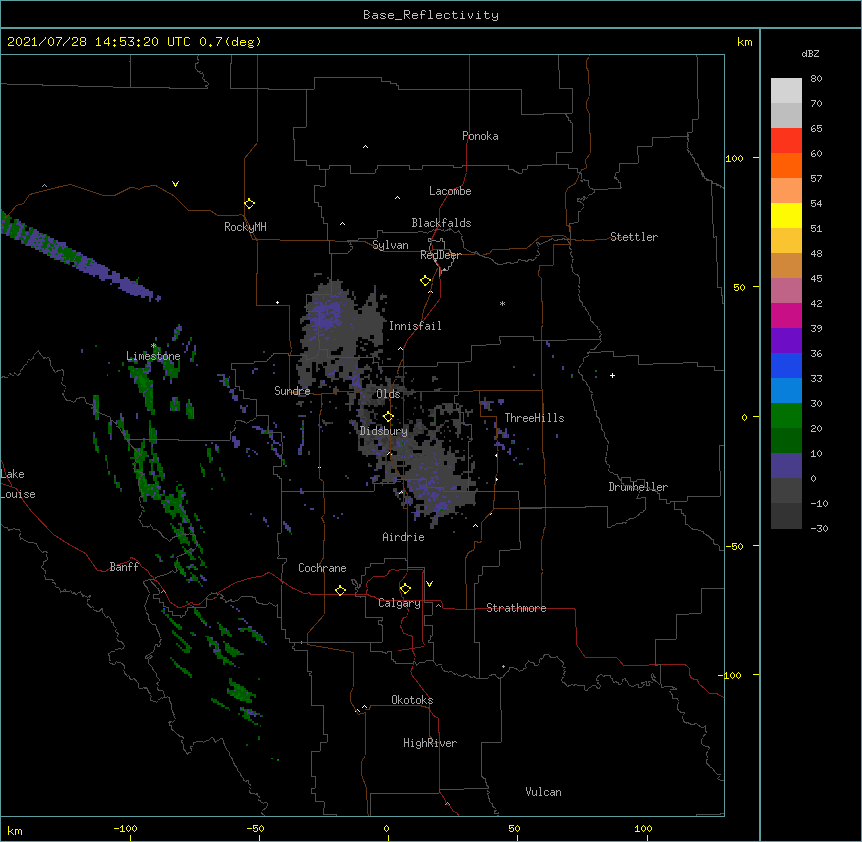Click the yellow diamond marker near RockyMH
The image size is (862, 842).
[x=249, y=204]
